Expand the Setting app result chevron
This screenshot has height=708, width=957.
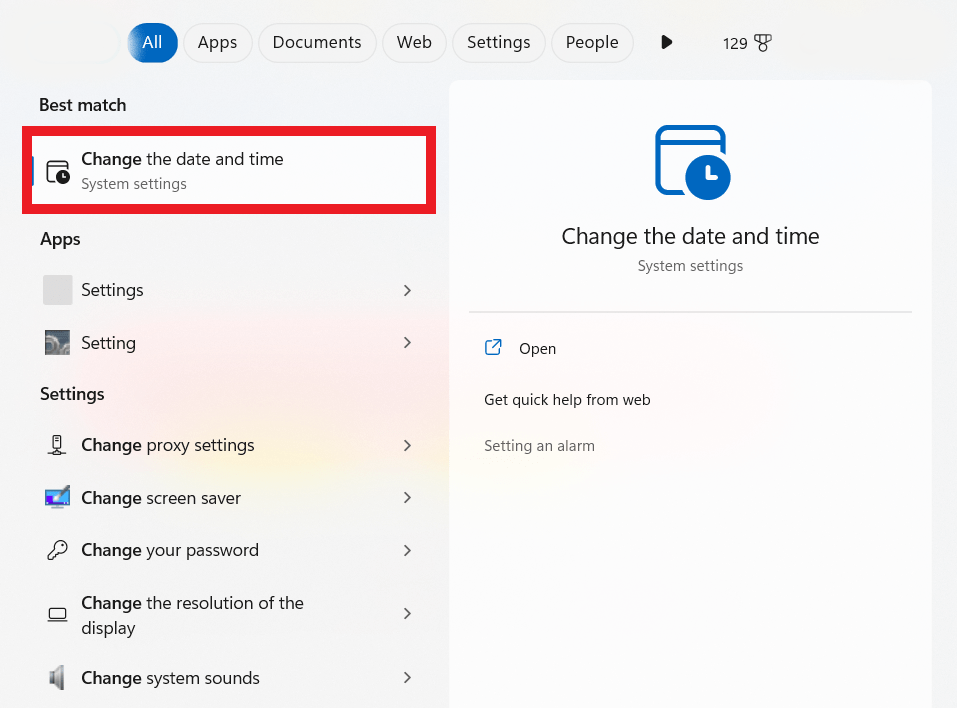click(407, 342)
